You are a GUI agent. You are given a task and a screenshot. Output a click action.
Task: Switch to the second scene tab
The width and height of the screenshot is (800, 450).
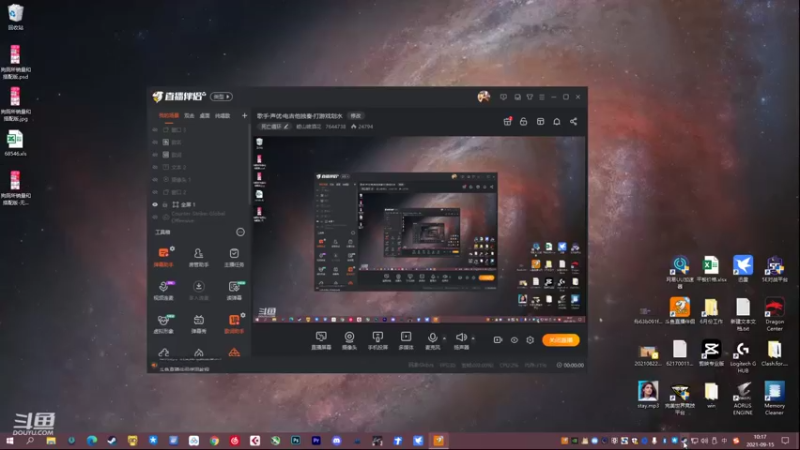coord(189,116)
